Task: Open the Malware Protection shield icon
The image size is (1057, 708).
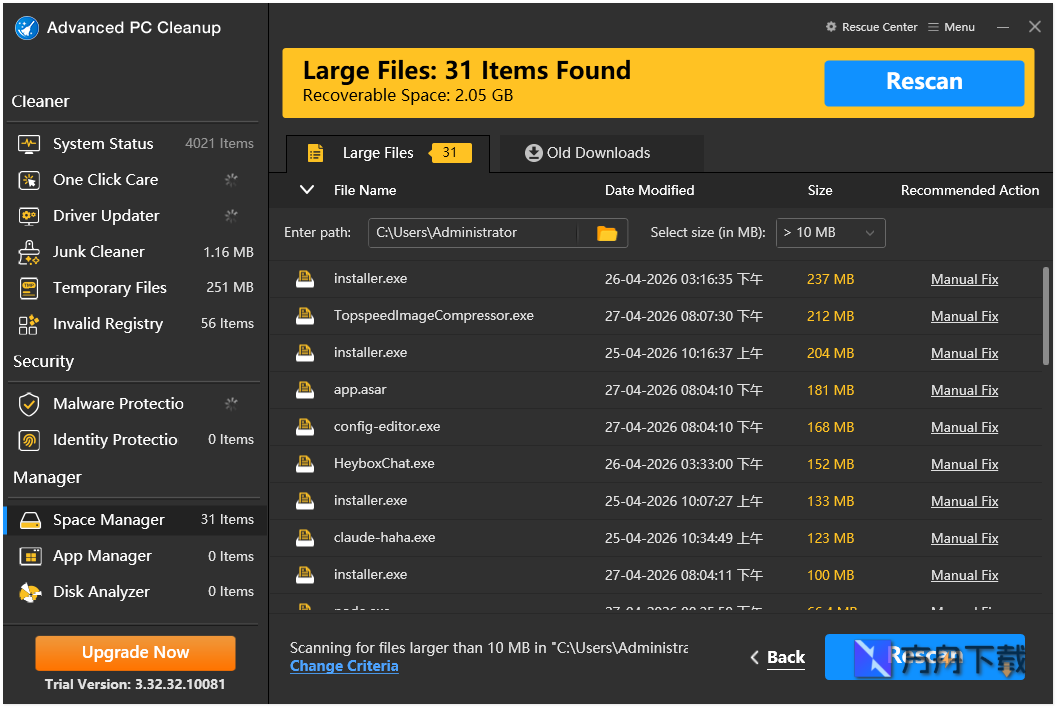Action: coord(29,404)
